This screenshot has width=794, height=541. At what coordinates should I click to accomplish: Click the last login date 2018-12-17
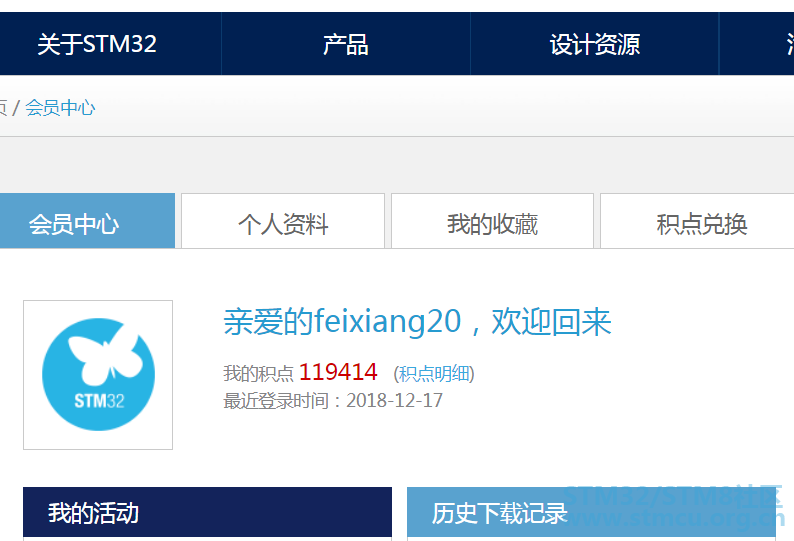tap(394, 401)
